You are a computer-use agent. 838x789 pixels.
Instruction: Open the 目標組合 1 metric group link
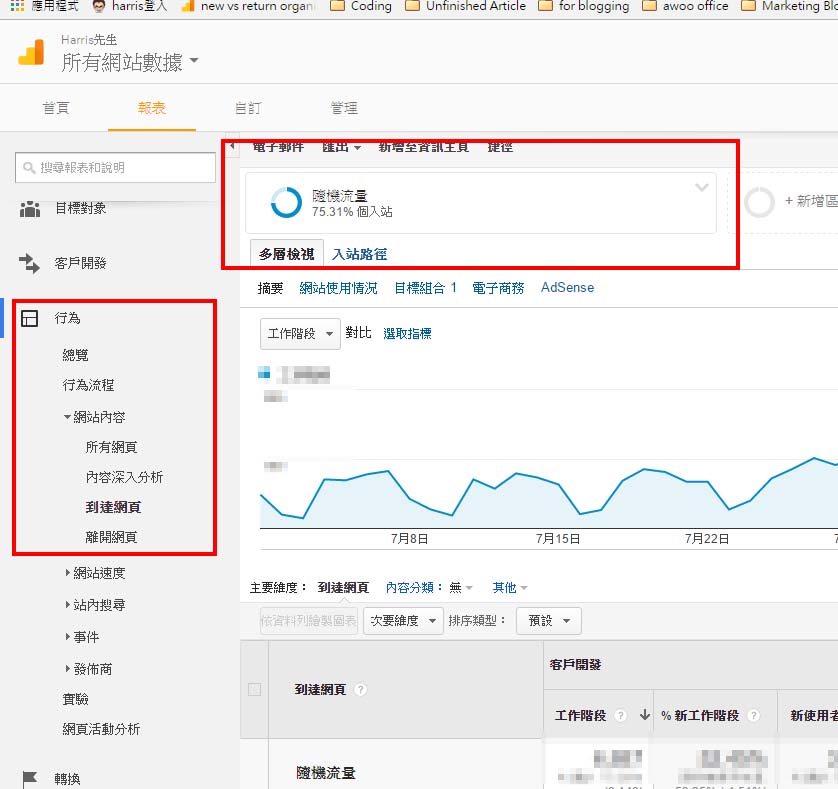425,288
